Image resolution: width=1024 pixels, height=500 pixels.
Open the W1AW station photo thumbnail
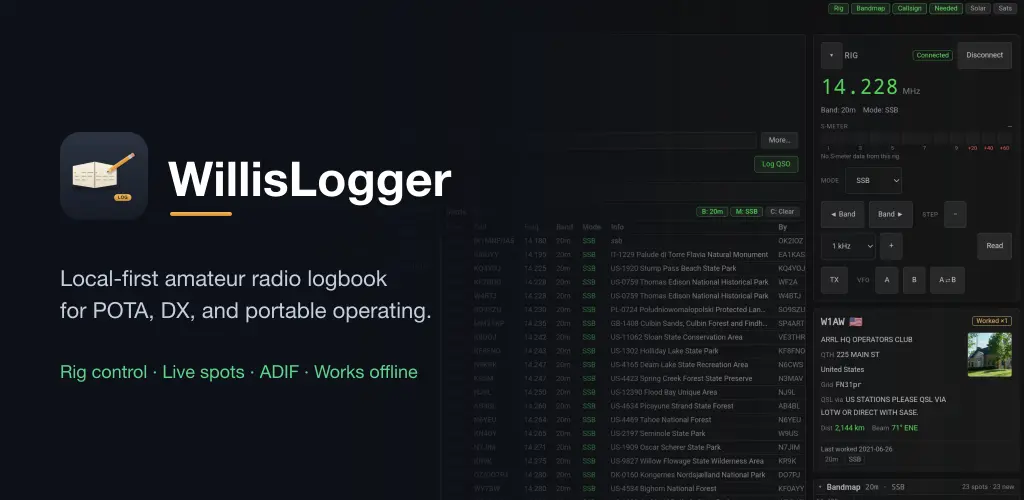click(x=989, y=355)
